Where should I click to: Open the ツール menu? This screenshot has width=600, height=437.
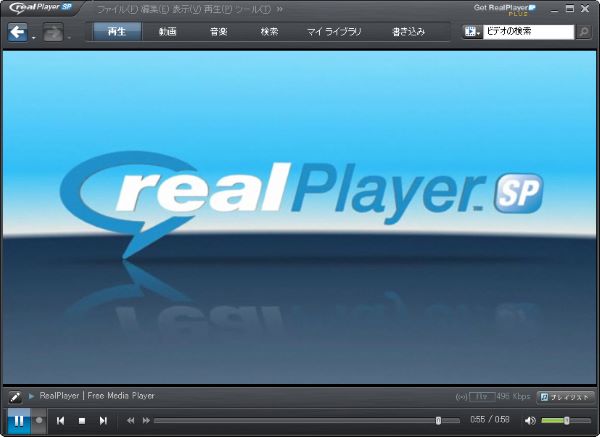(253, 9)
